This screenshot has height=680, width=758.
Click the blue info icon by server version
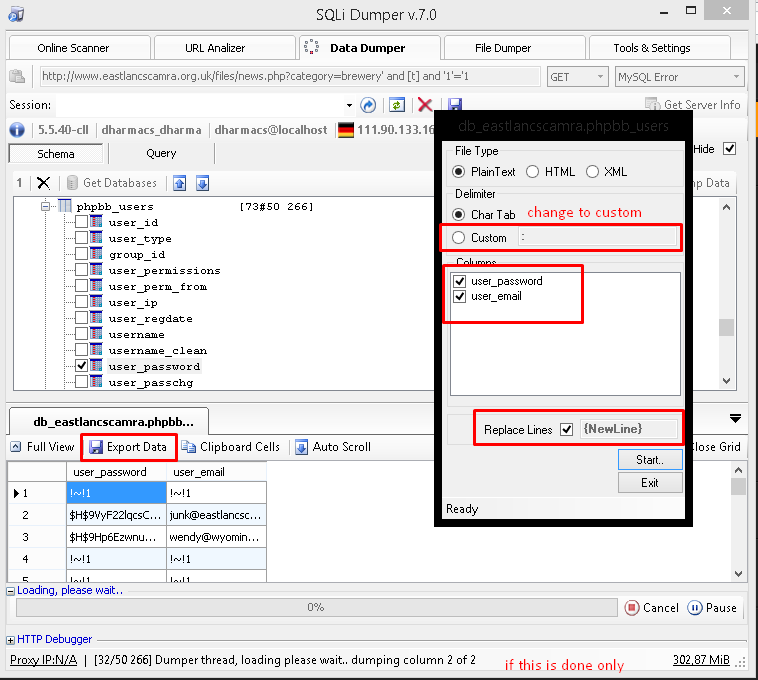[x=17, y=130]
